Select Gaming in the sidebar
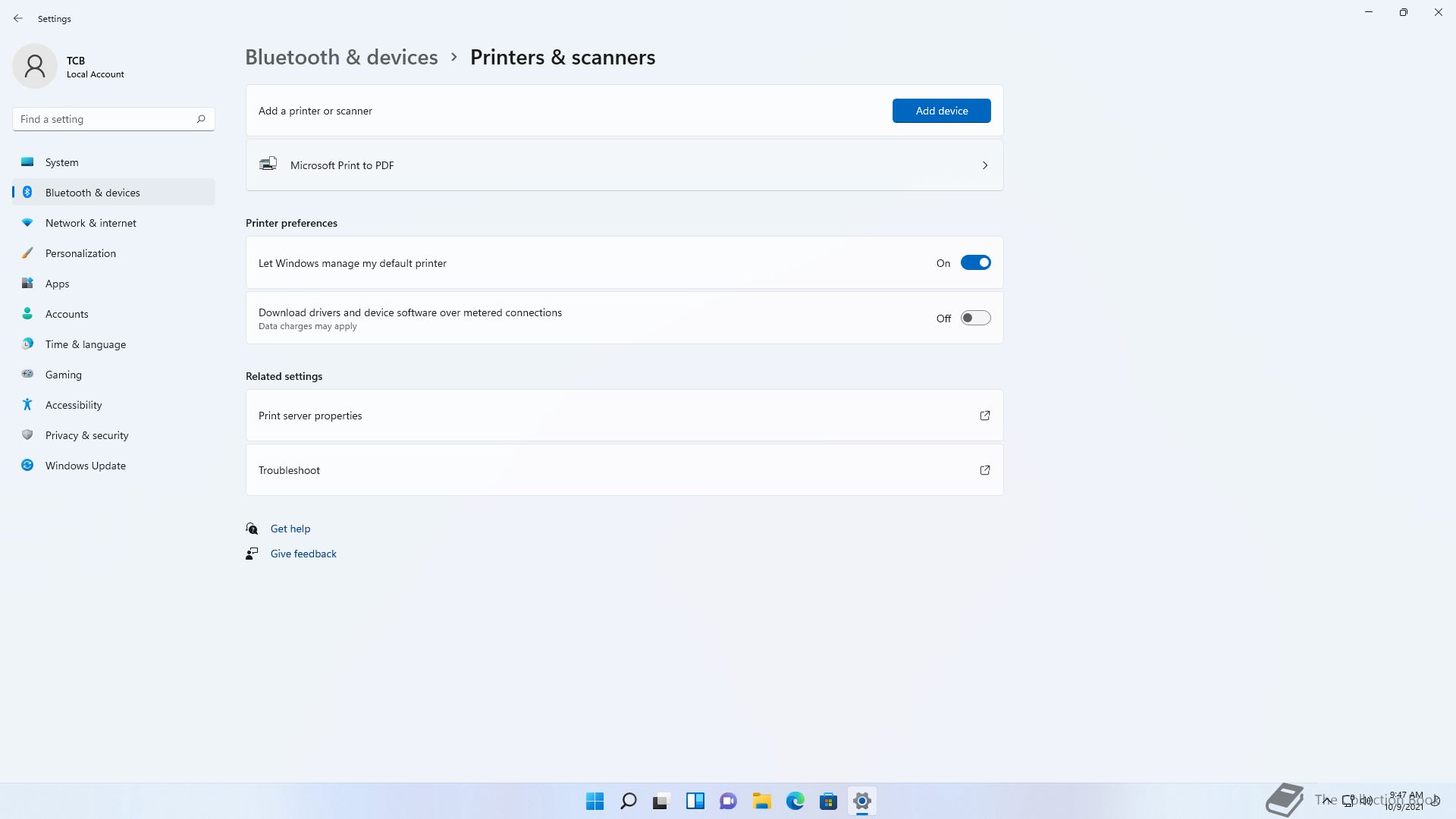The height and width of the screenshot is (819, 1456). pos(114,375)
